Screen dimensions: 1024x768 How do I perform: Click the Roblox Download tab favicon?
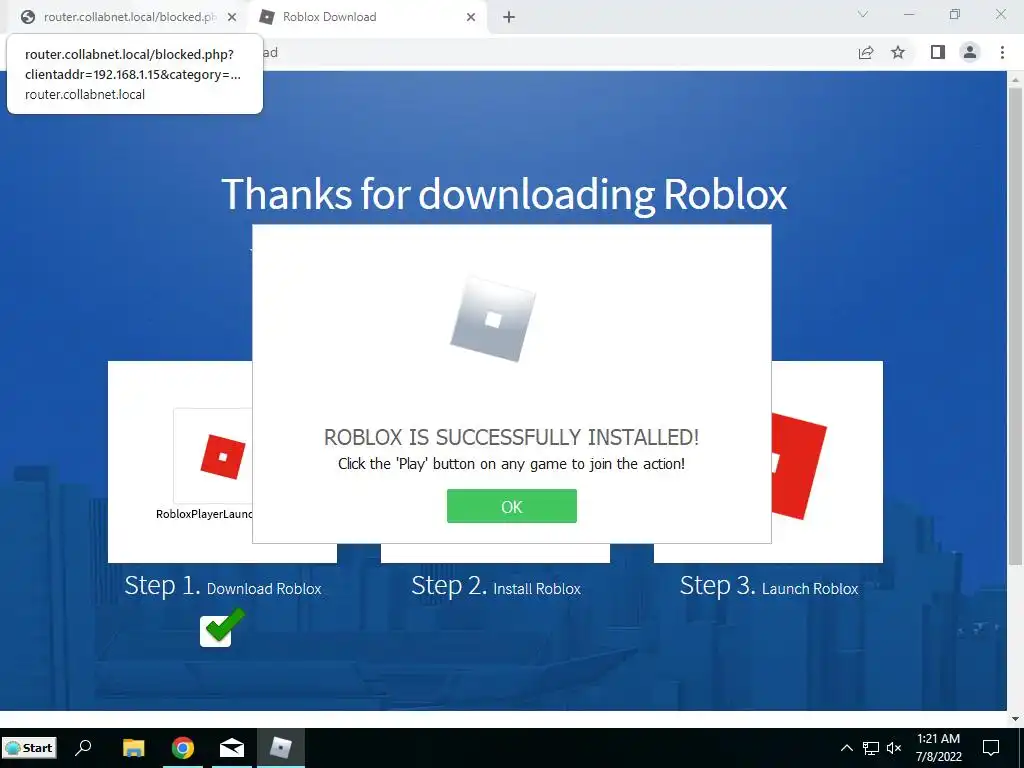coord(266,17)
